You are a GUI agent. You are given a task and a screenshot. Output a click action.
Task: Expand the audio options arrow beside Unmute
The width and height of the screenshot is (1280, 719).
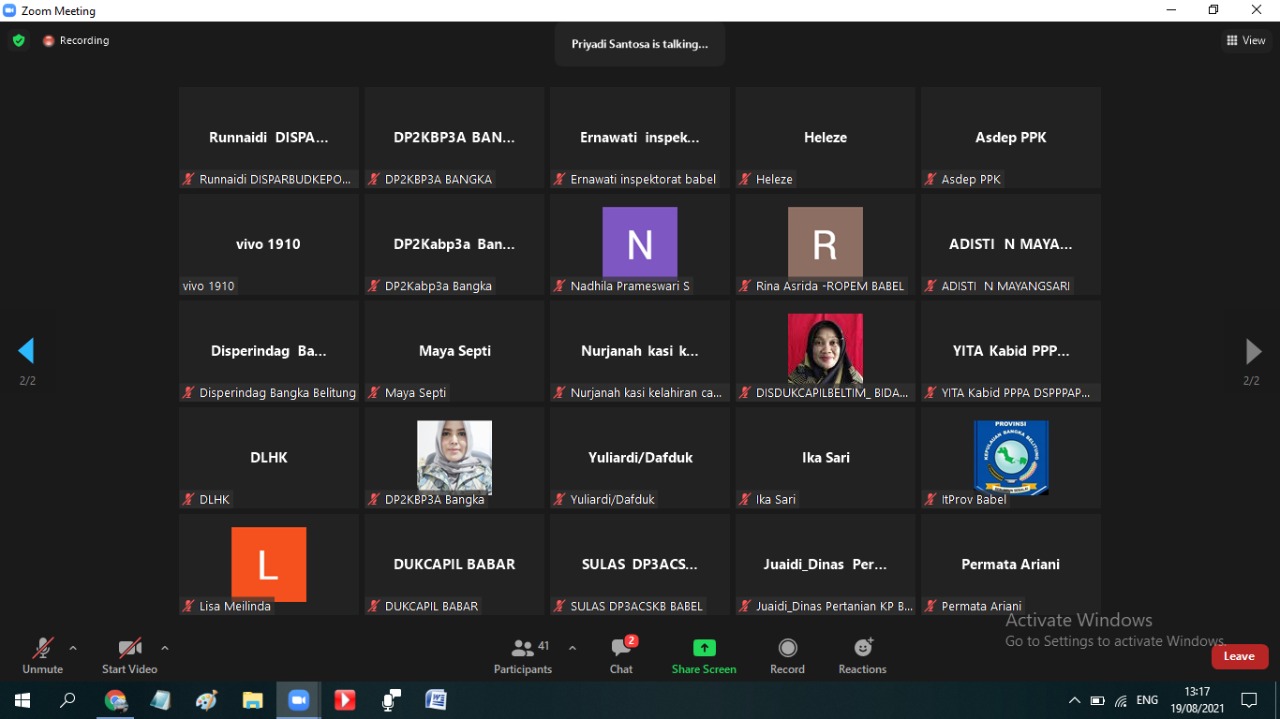point(73,648)
